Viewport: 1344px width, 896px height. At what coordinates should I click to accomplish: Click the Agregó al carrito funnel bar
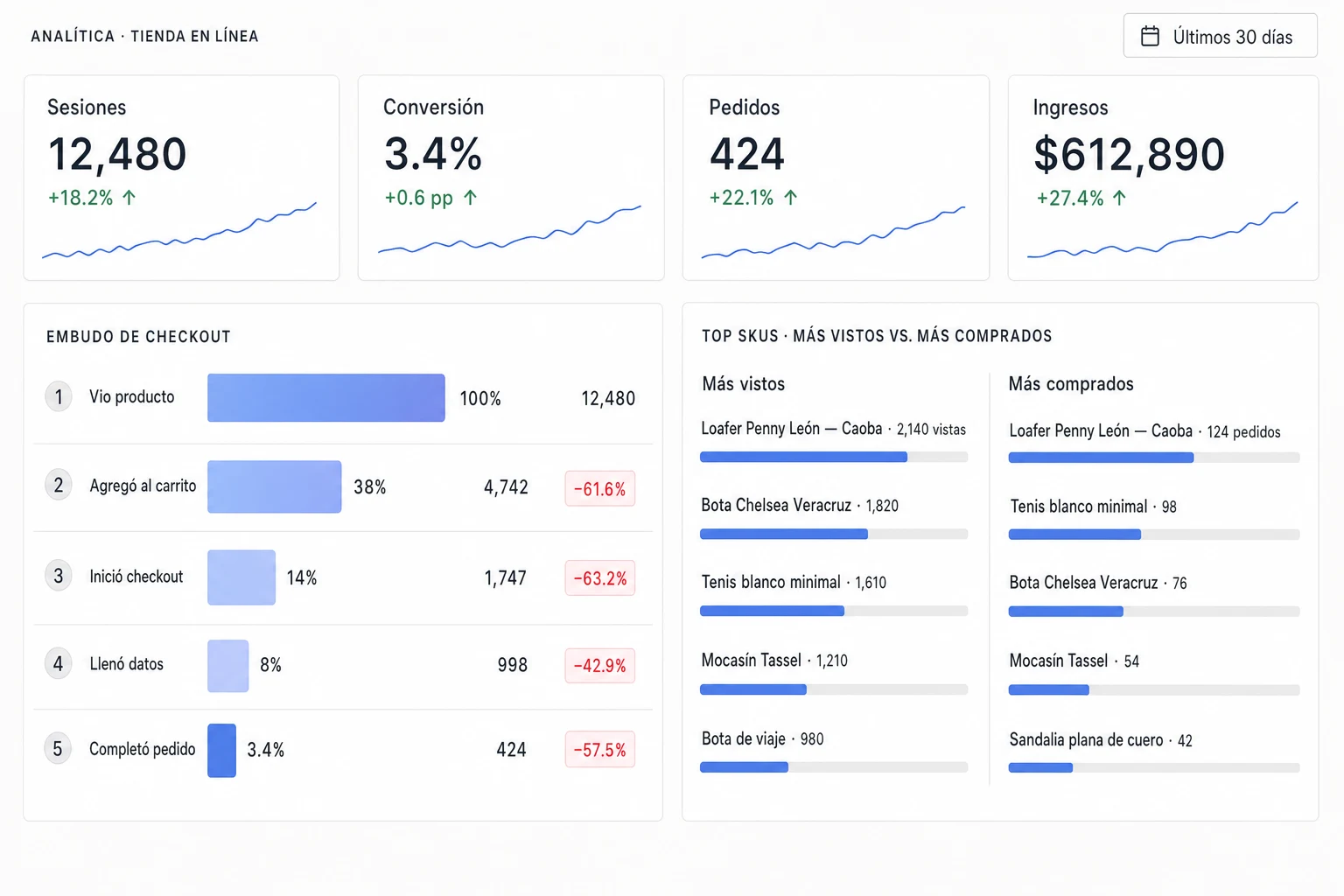tap(274, 486)
